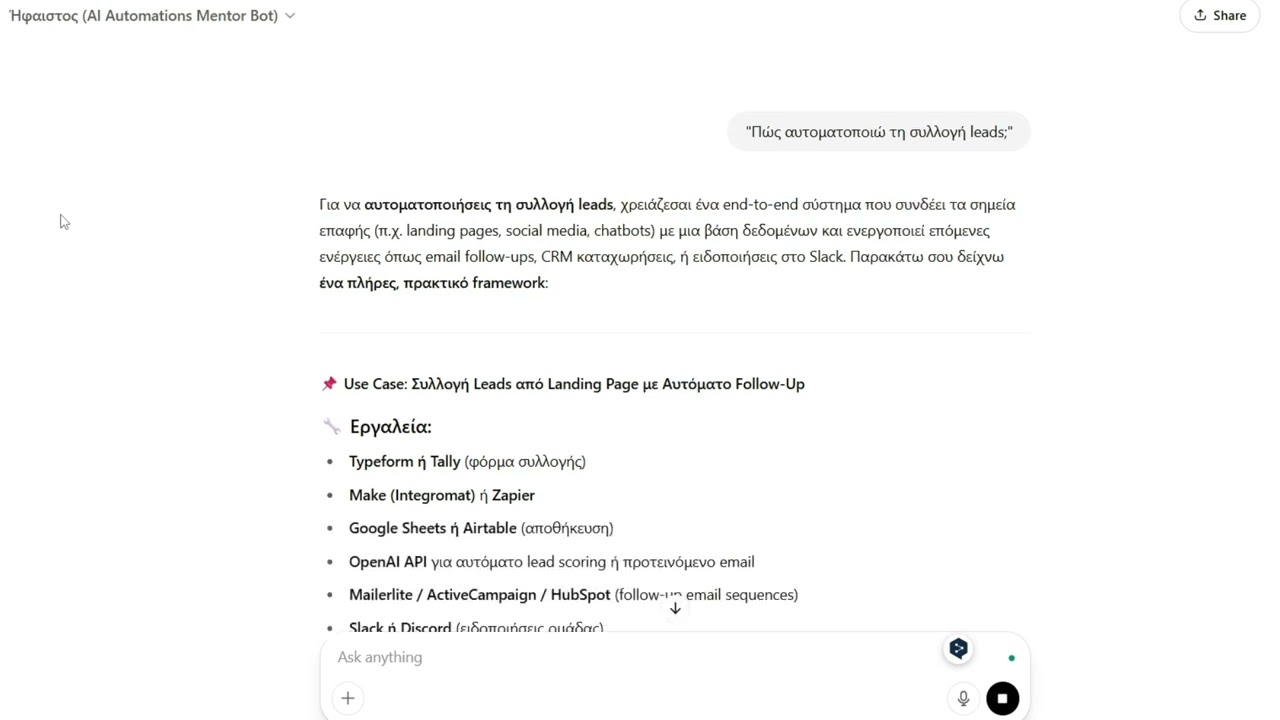
Task: Select the Typeform ή Tally list item
Action: click(x=467, y=462)
